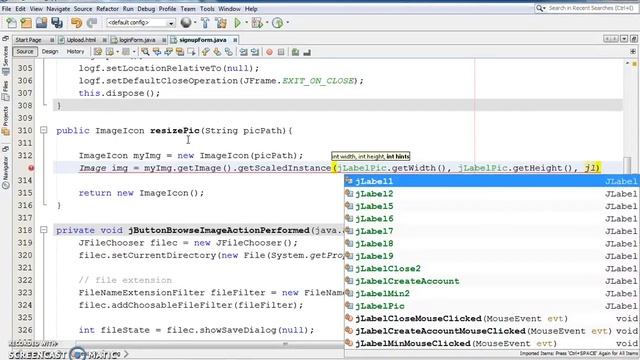Switch to the Upload.html tab
Image resolution: width=640 pixels, height=360 pixels.
click(x=81, y=40)
